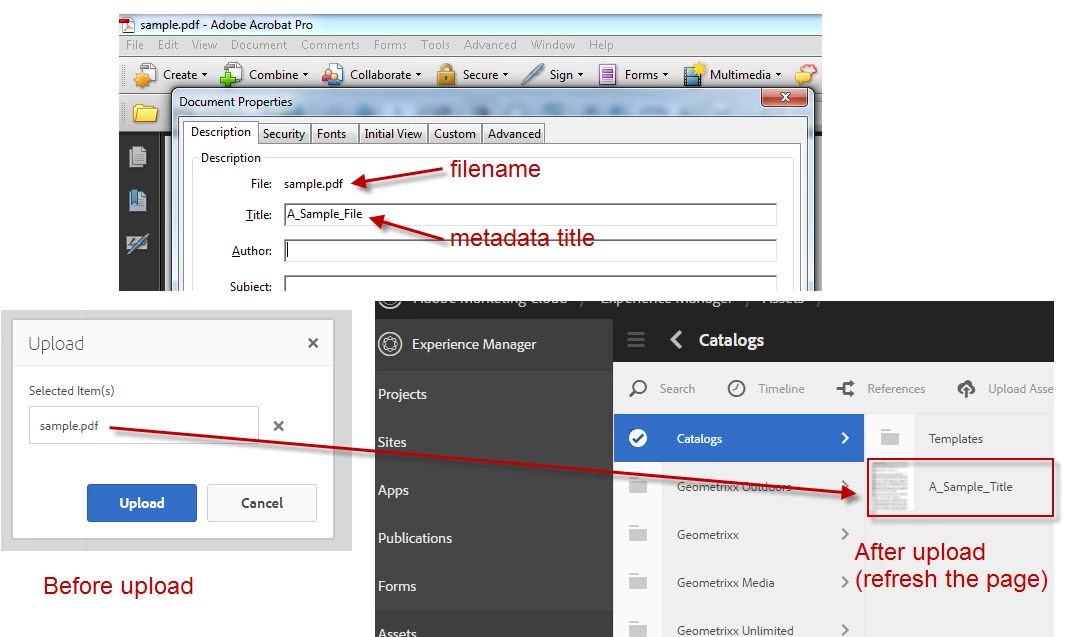Click the open folder icon in Acrobat
Viewport: 1065px width, 637px height.
[145, 113]
